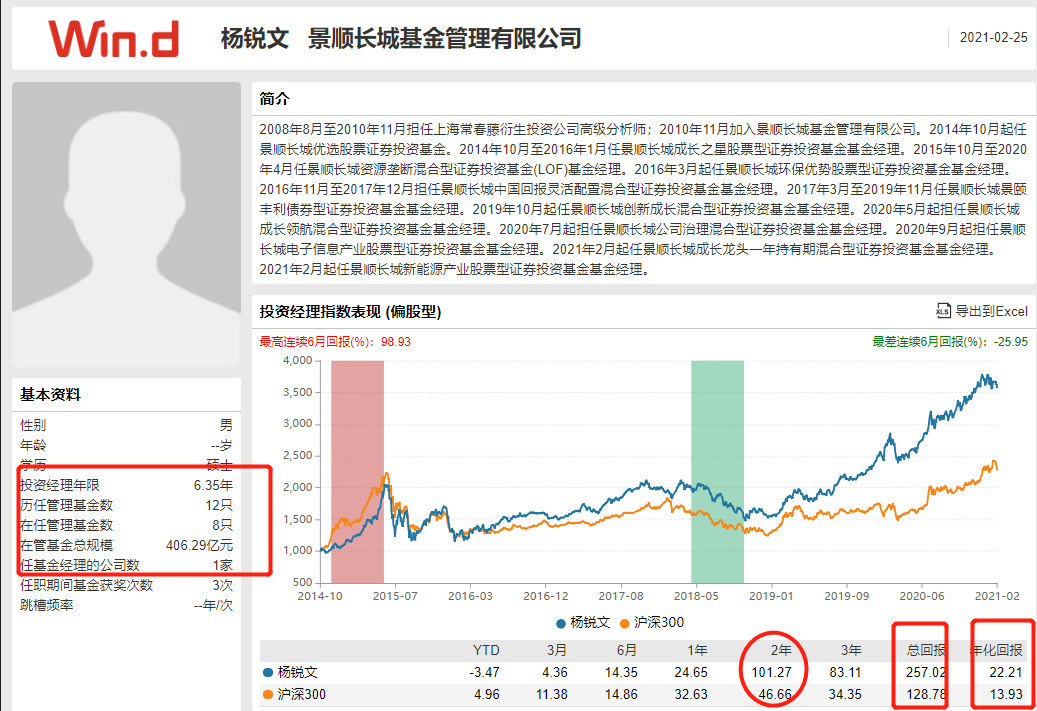The image size is (1037, 711).
Task: Click the 年化回报 column header
Action: click(997, 650)
